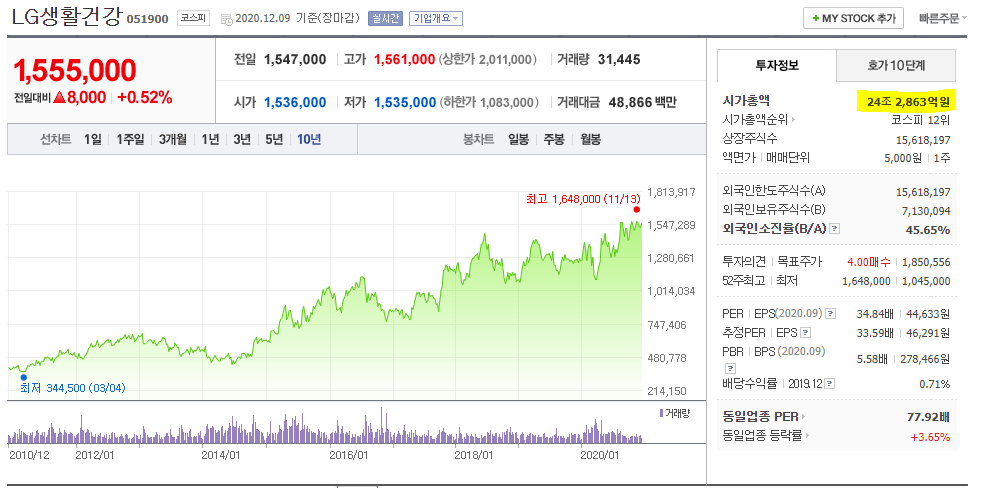Switch to the 호가10단계 tab
The height and width of the screenshot is (488, 981).
coord(896,65)
